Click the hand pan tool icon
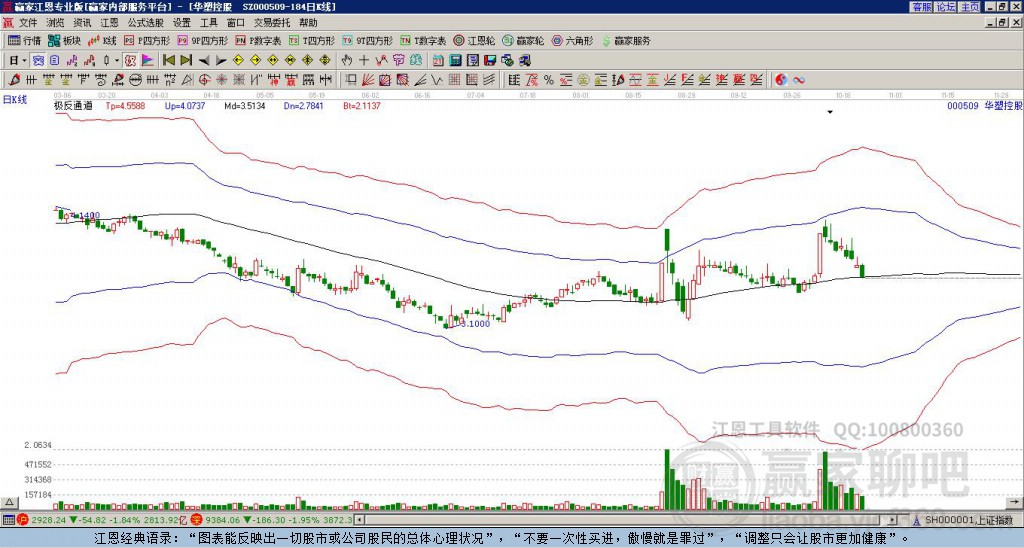 [x=346, y=60]
